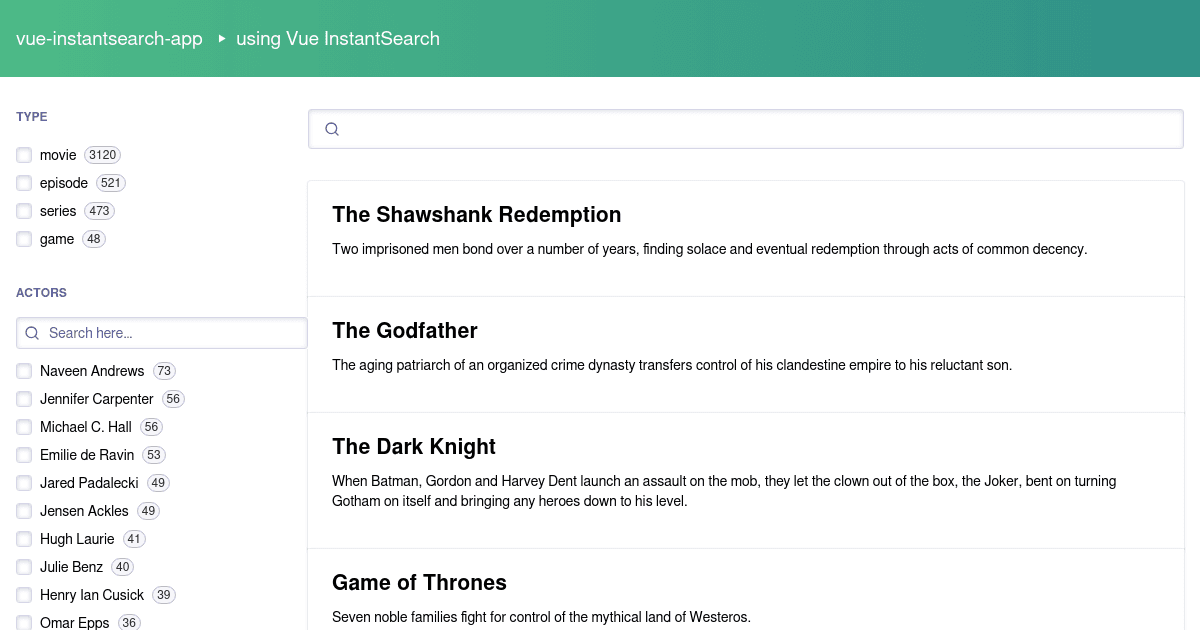Click vue-instantsearch-app in the header
1200x630 pixels.
click(108, 39)
